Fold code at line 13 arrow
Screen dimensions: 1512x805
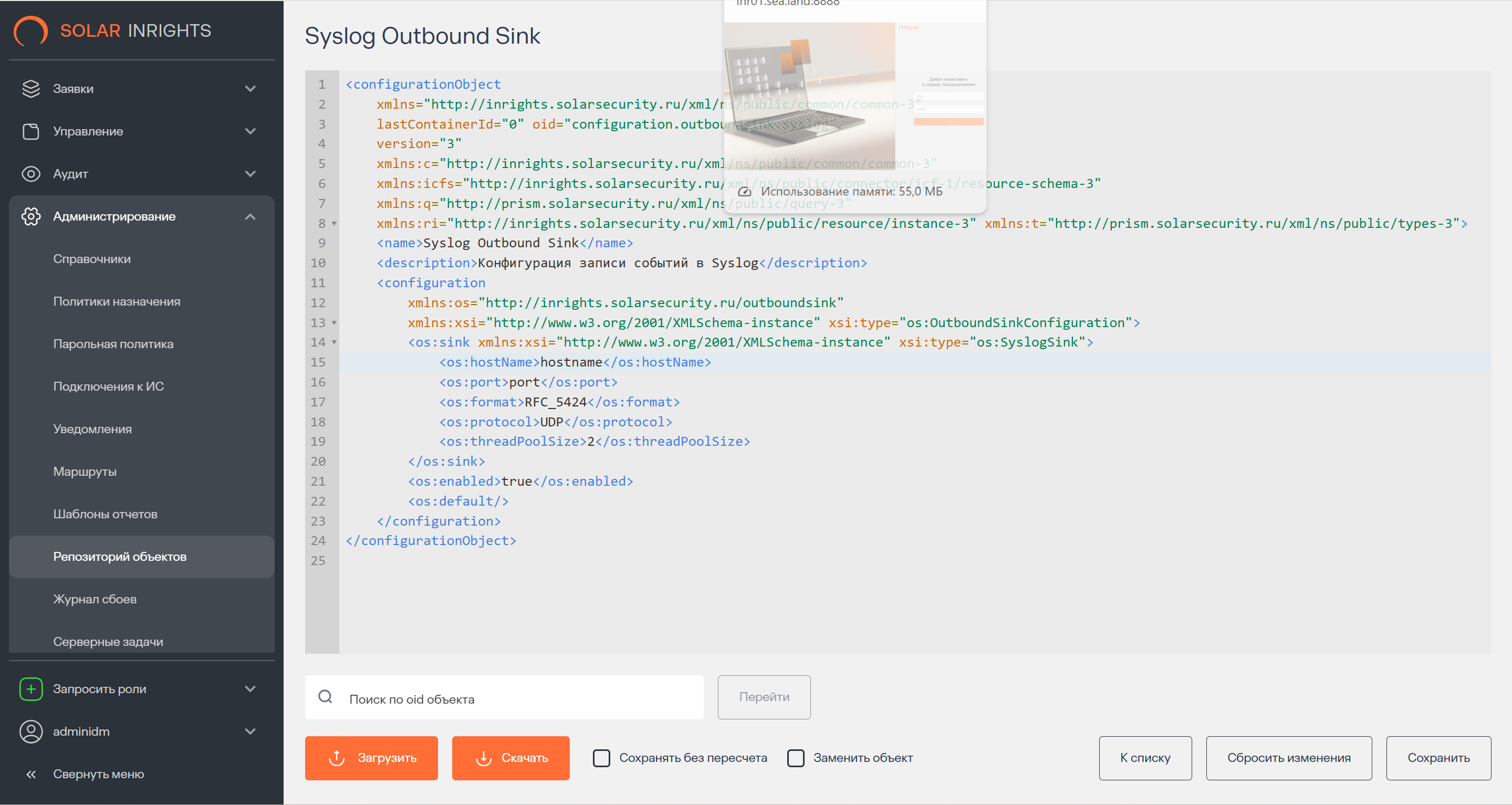(335, 323)
